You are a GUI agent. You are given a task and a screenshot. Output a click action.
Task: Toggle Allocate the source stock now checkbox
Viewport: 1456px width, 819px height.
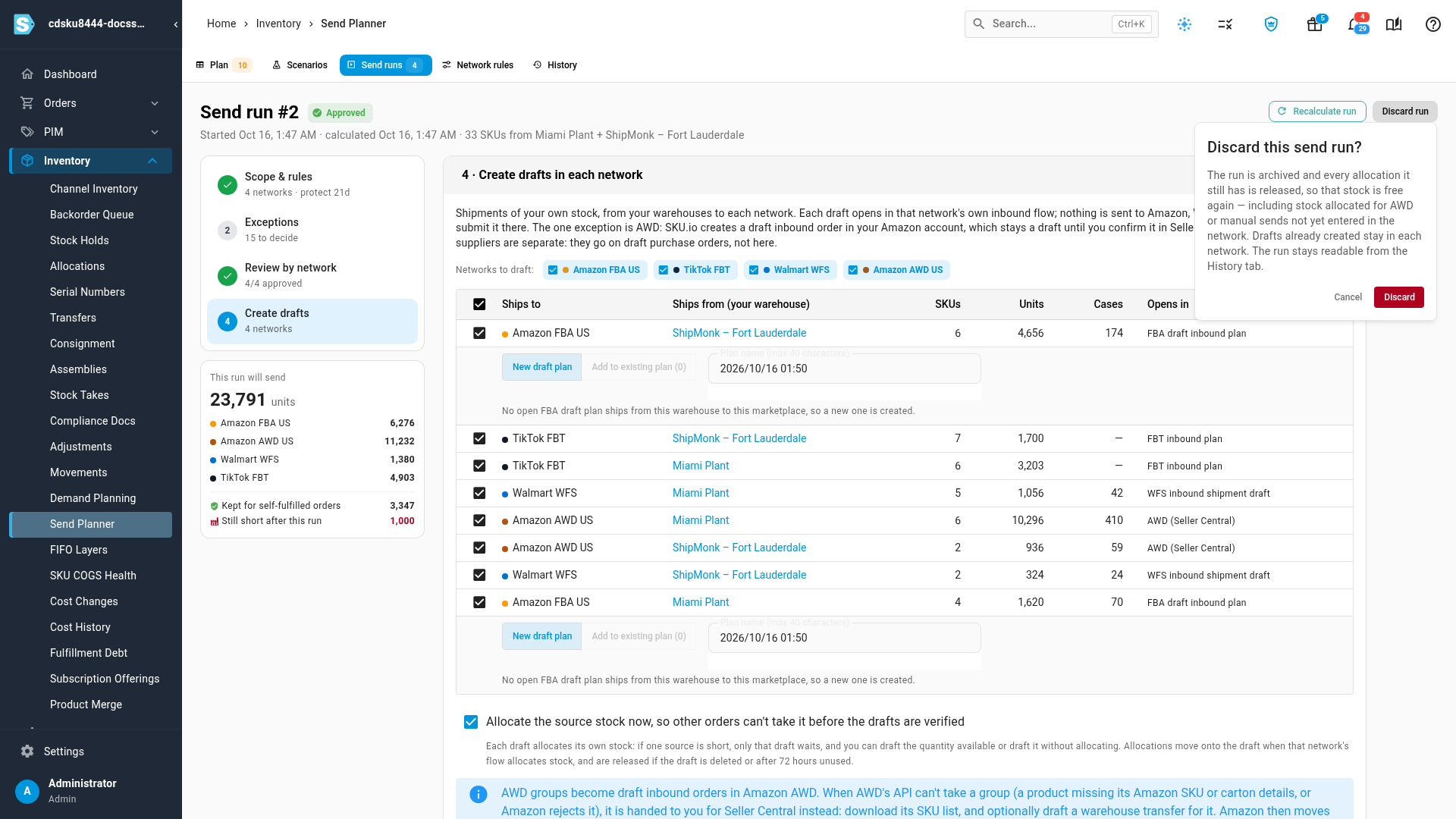(x=471, y=722)
